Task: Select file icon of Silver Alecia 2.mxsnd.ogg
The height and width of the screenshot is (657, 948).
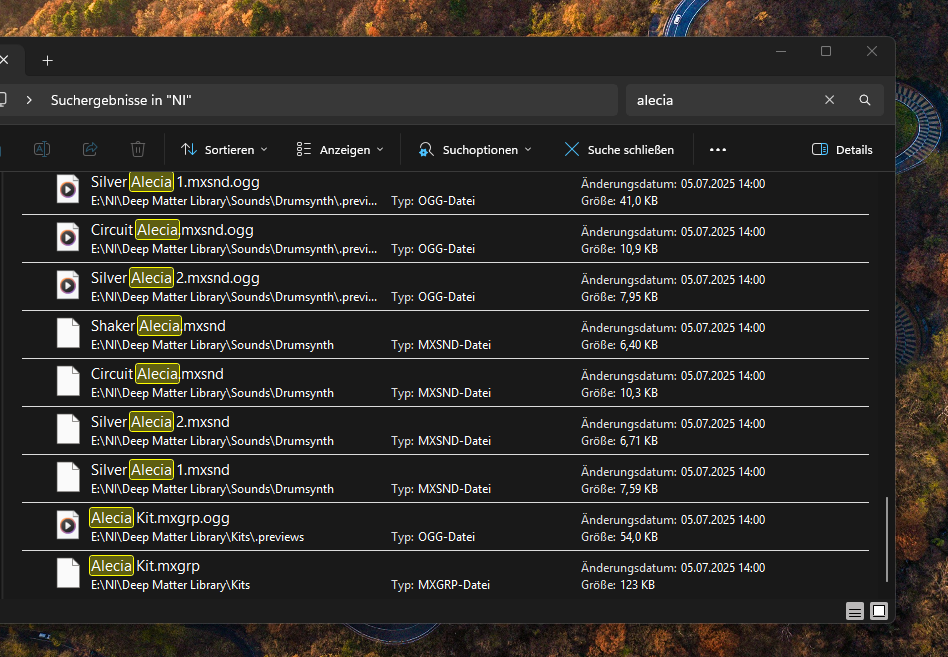Action: (68, 285)
